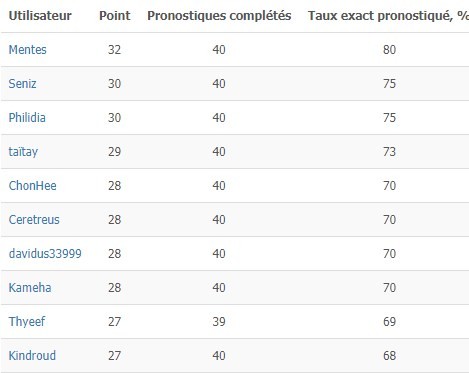Select Thyeef completed predictions value 39

point(219,322)
